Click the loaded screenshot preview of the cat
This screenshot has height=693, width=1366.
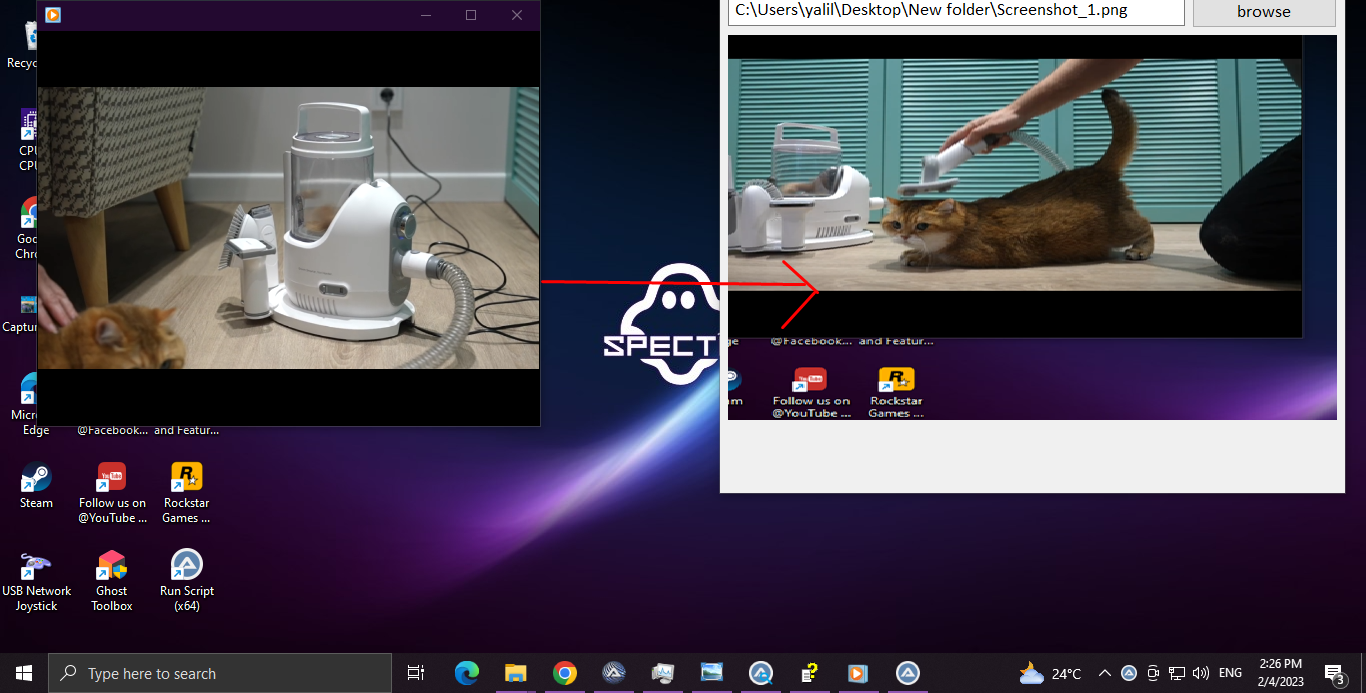pos(1032,227)
